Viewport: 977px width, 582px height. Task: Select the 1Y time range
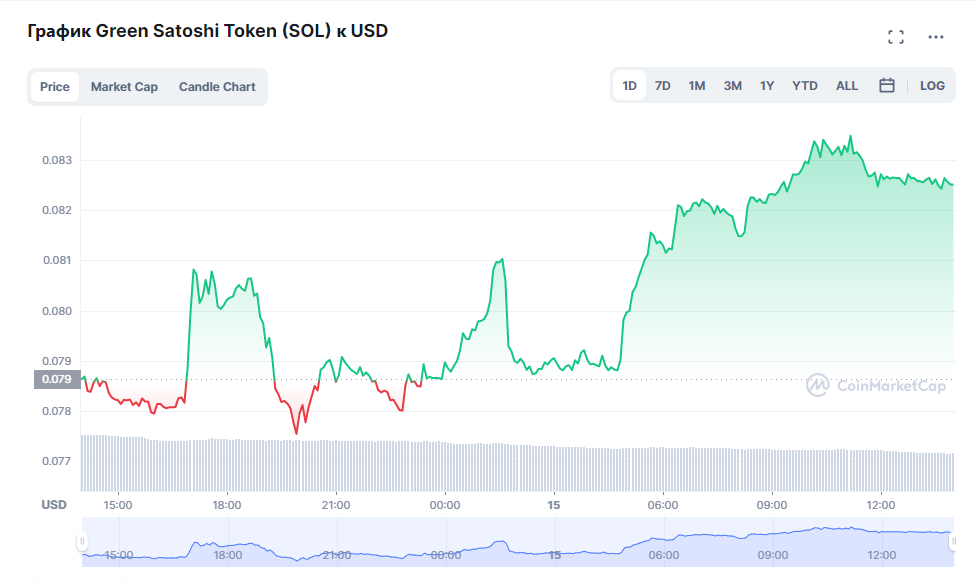click(x=767, y=86)
